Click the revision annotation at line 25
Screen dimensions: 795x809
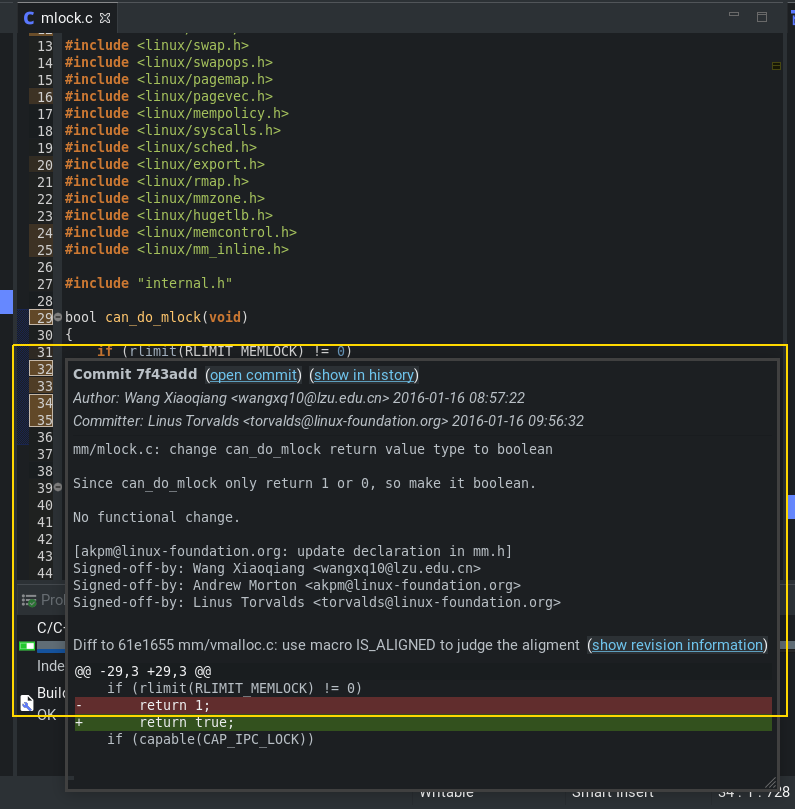pos(44,250)
